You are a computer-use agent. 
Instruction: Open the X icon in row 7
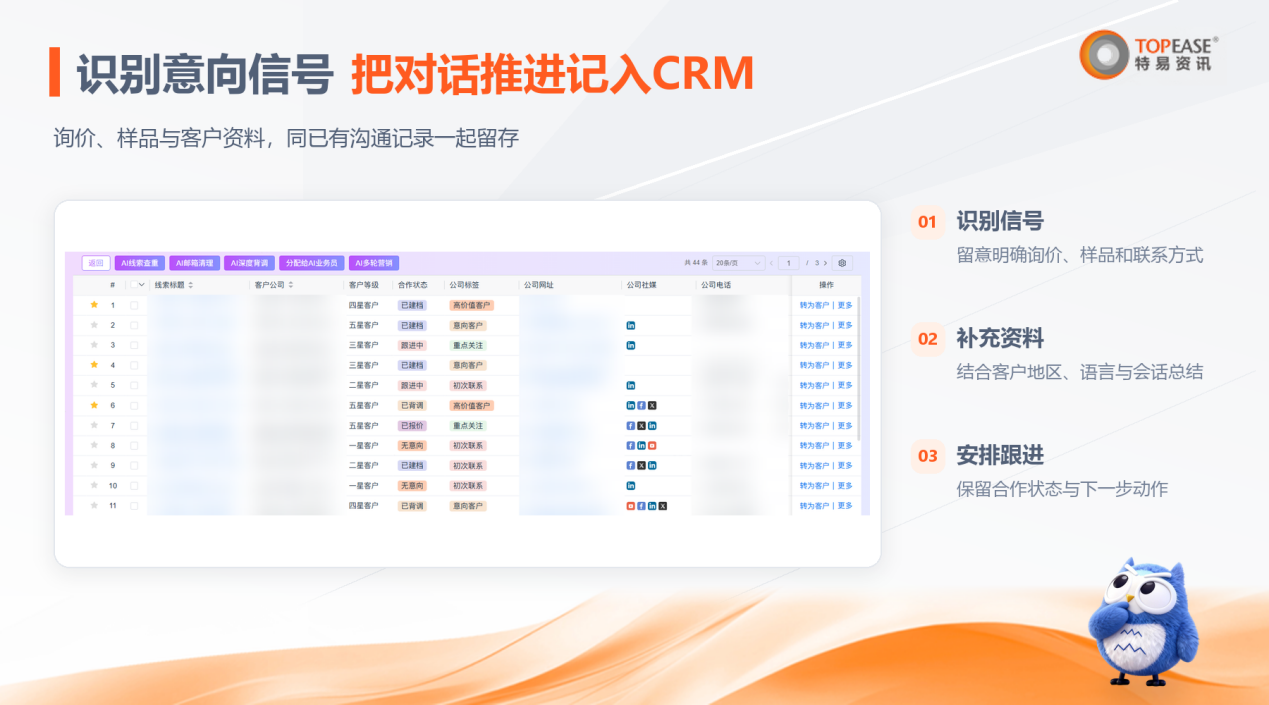641,425
